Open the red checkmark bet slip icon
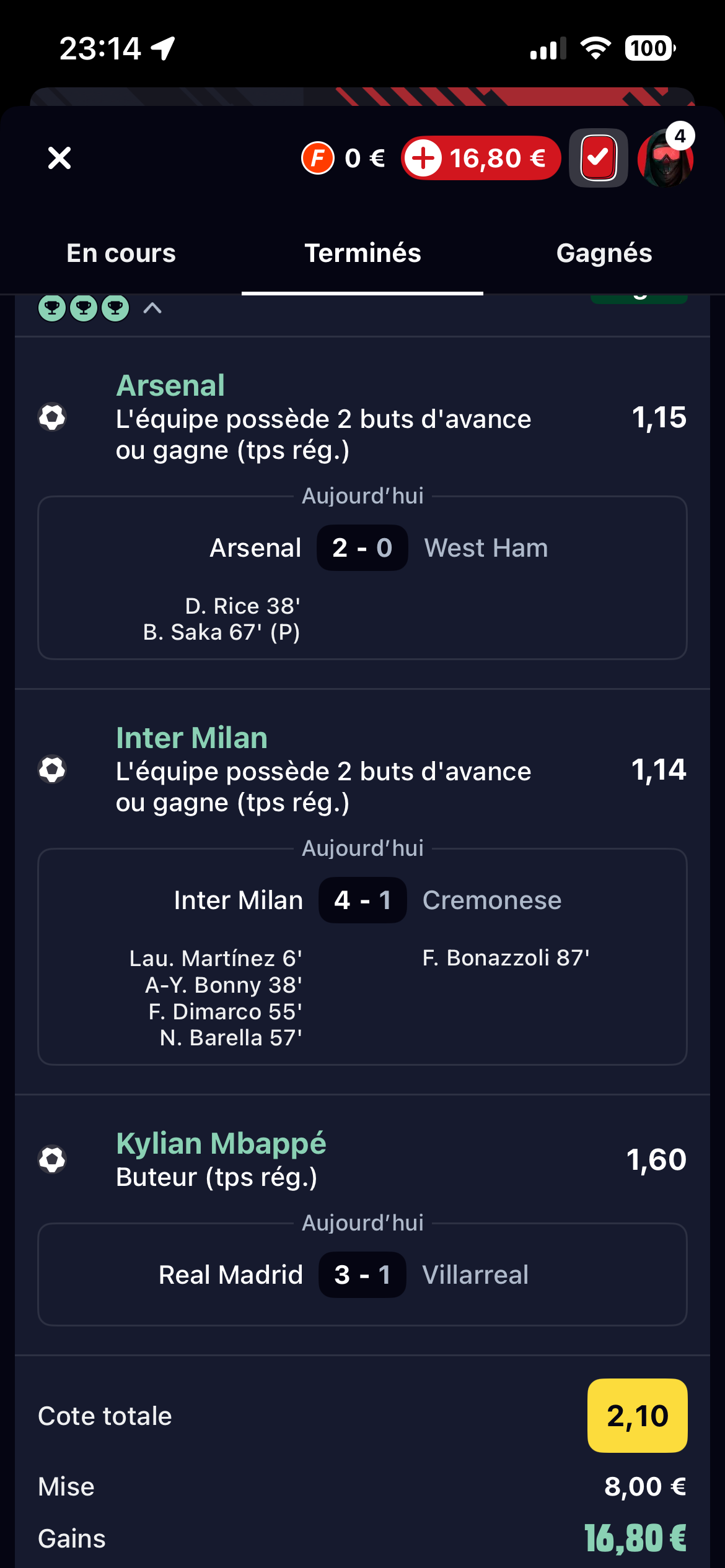Screen dimensions: 725x1568 598,158
